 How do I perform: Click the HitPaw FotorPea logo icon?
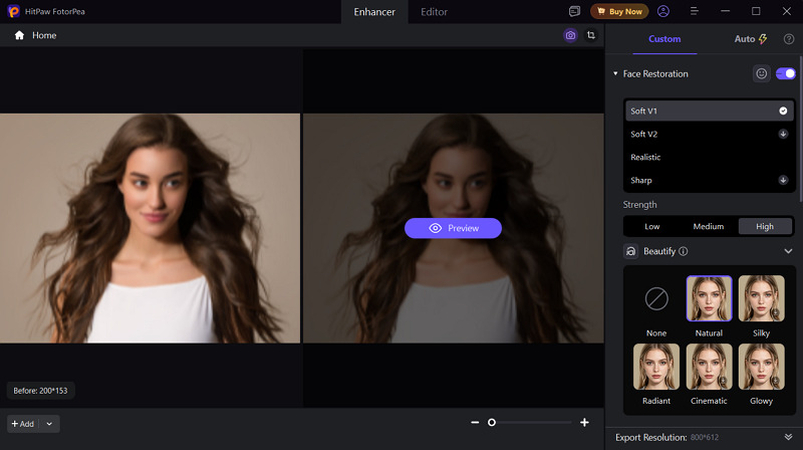[13, 11]
